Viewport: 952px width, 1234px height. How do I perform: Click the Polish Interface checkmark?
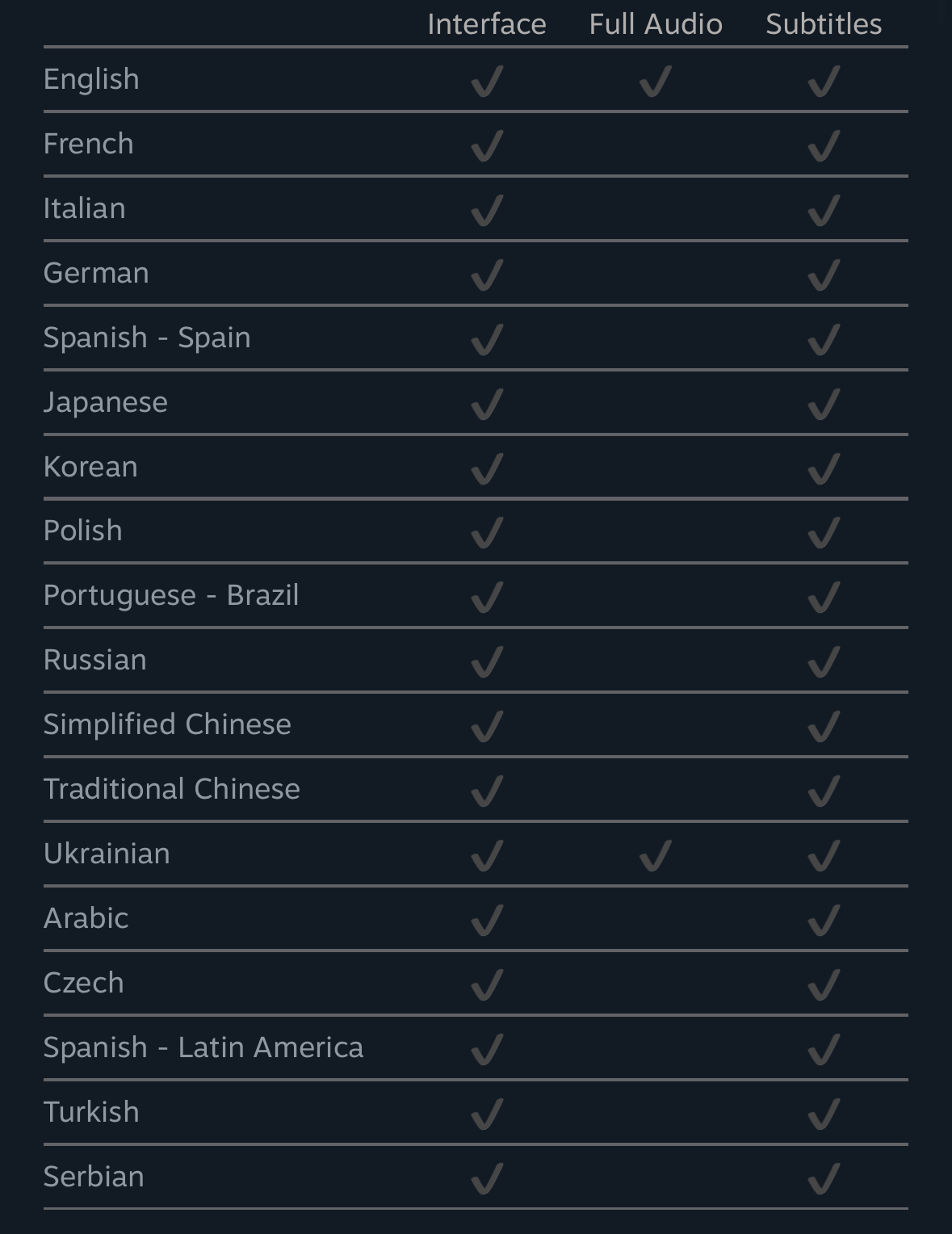[x=487, y=533]
